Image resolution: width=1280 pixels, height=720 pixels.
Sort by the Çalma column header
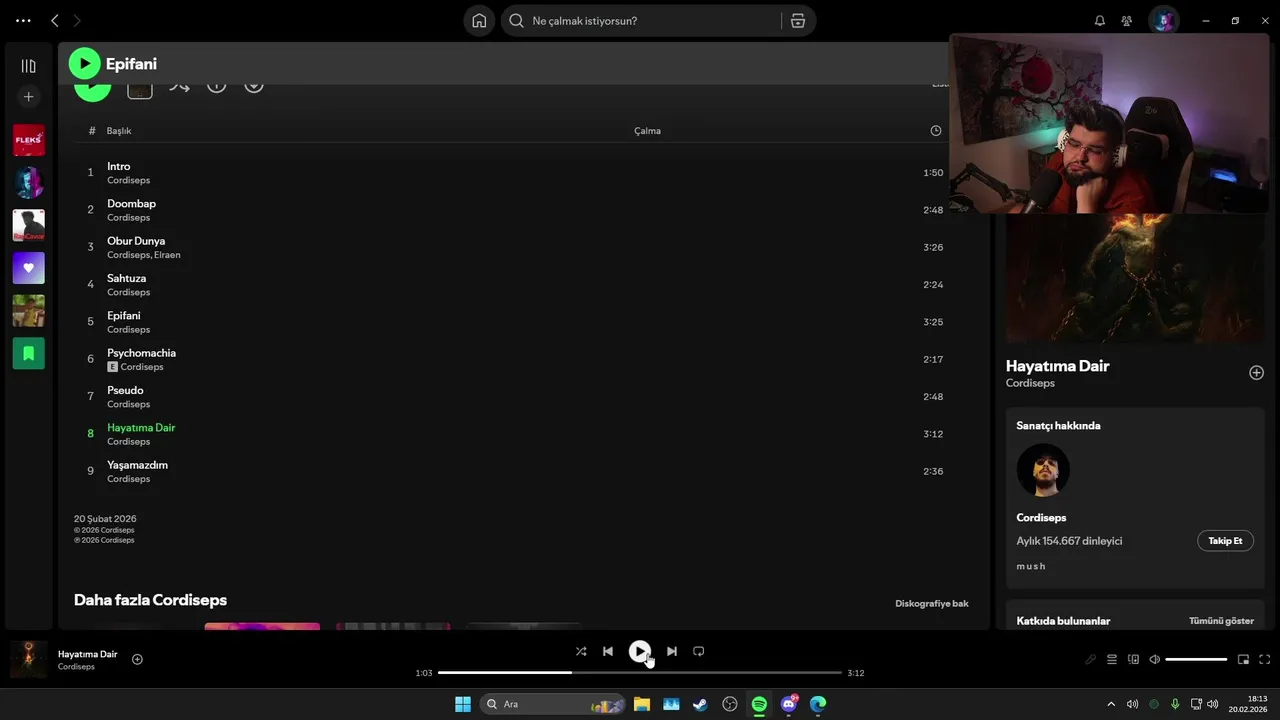(x=647, y=131)
